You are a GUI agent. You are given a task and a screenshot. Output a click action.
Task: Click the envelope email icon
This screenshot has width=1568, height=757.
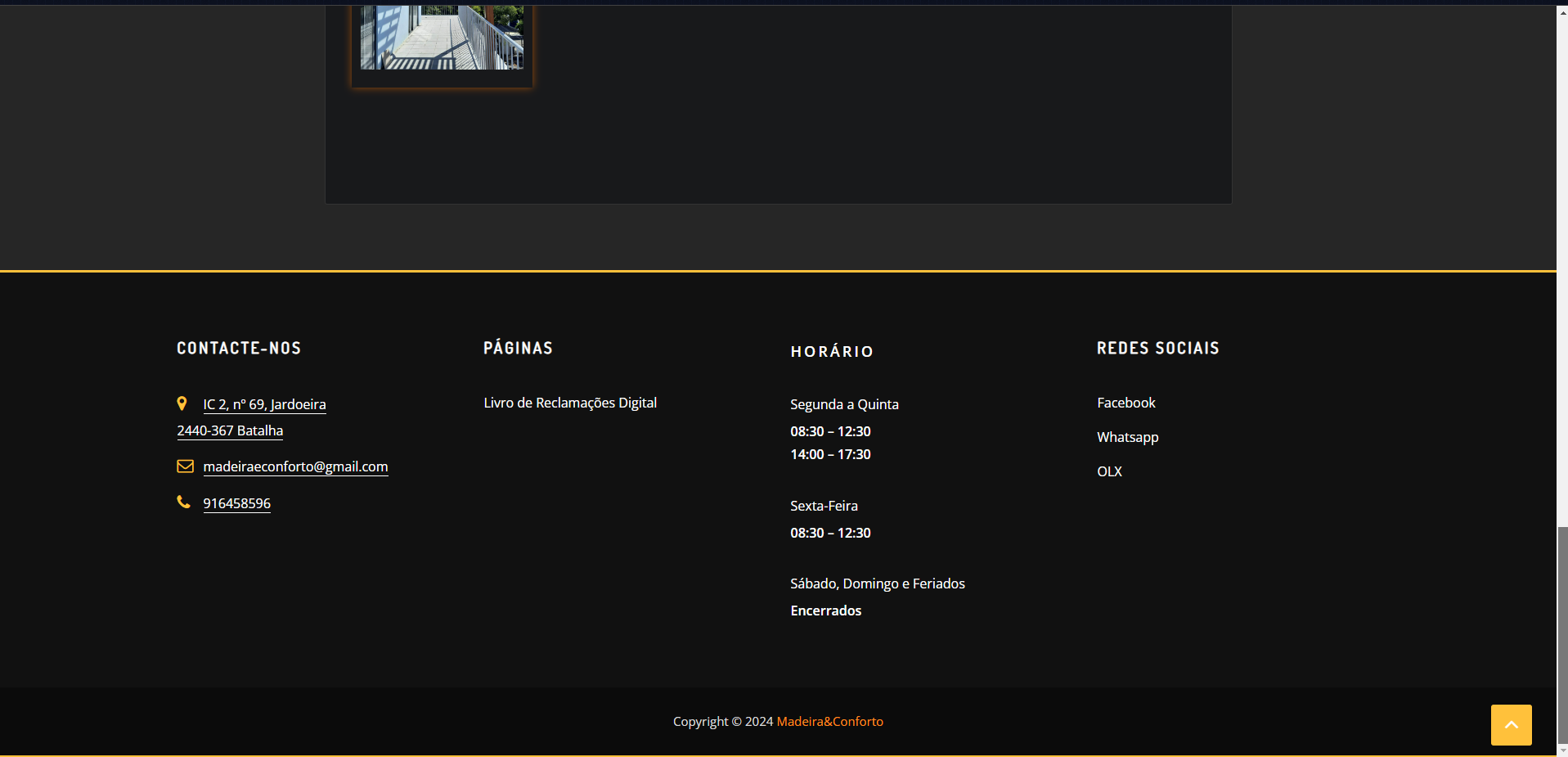point(185,466)
